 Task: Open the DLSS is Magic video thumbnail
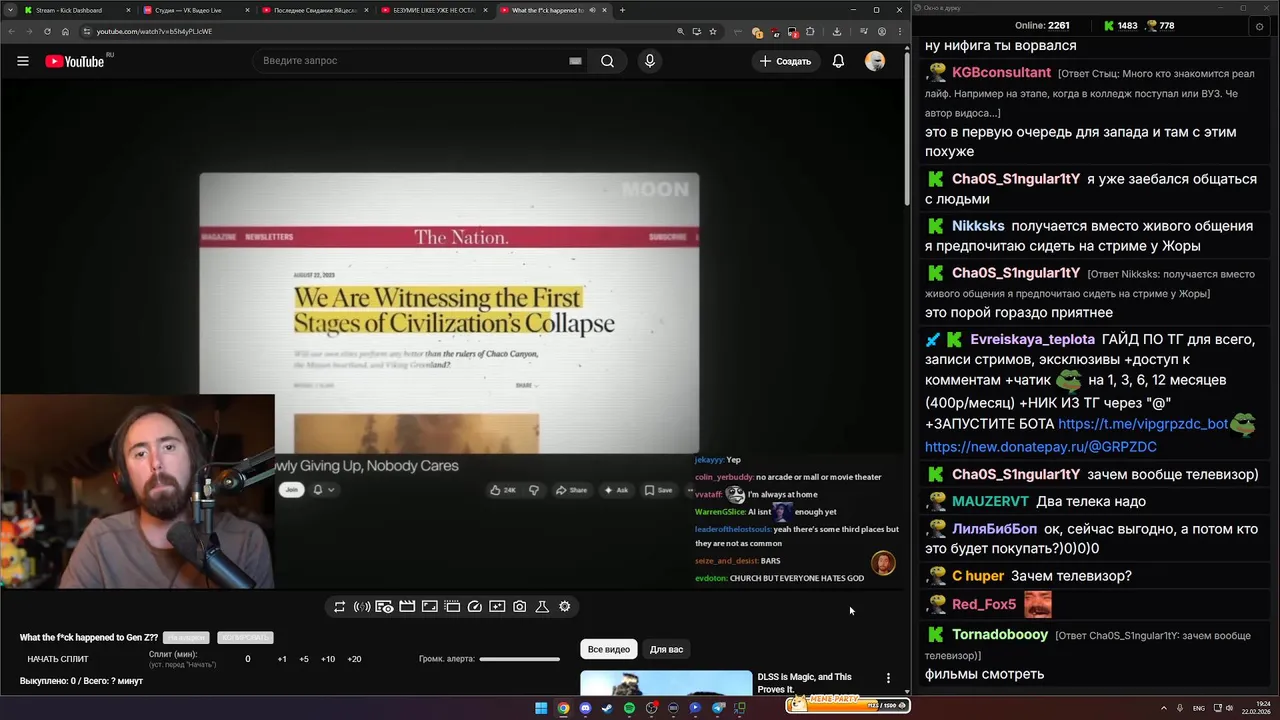pos(666,682)
